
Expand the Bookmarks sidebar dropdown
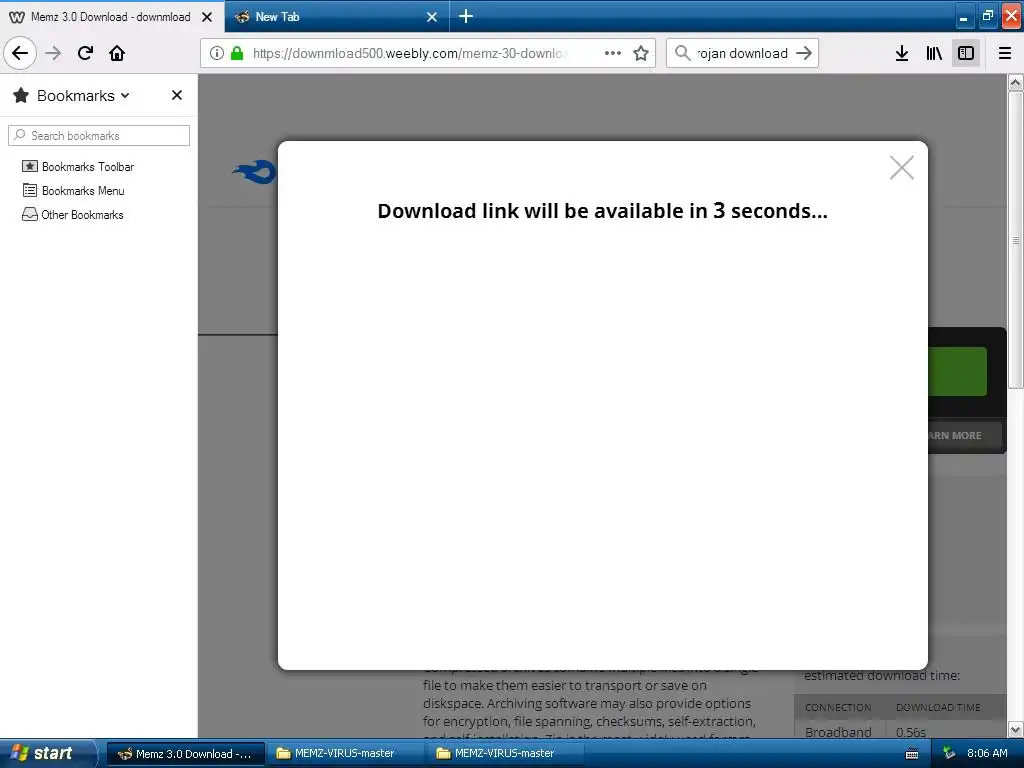click(x=125, y=96)
